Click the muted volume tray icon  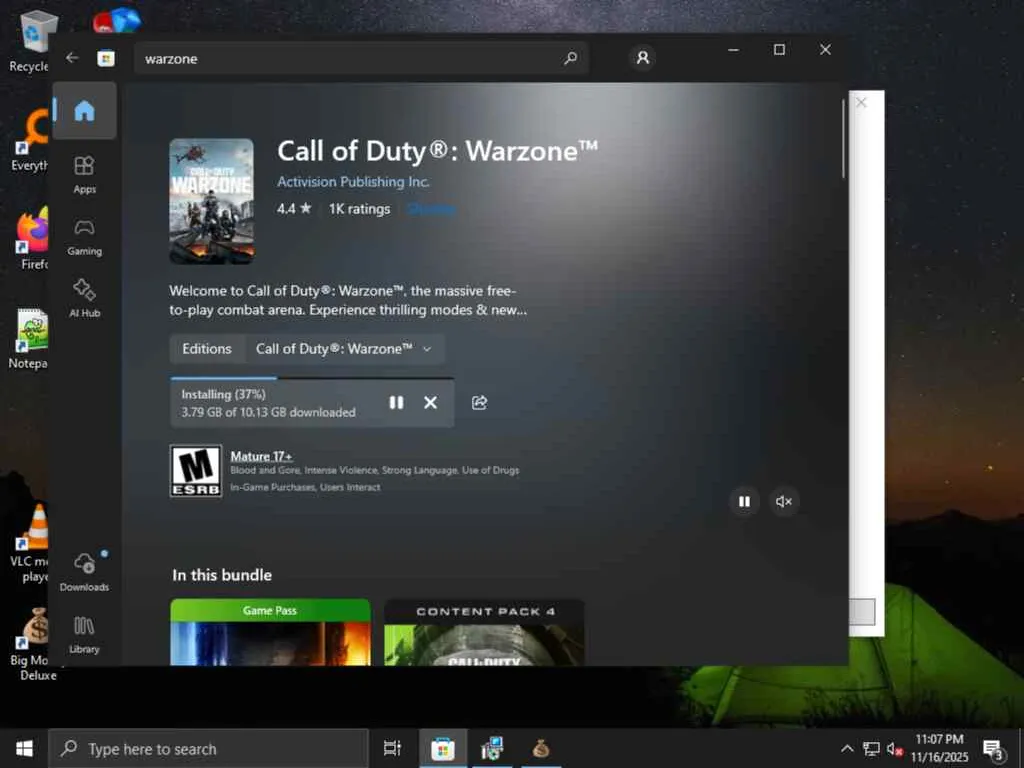(x=895, y=748)
